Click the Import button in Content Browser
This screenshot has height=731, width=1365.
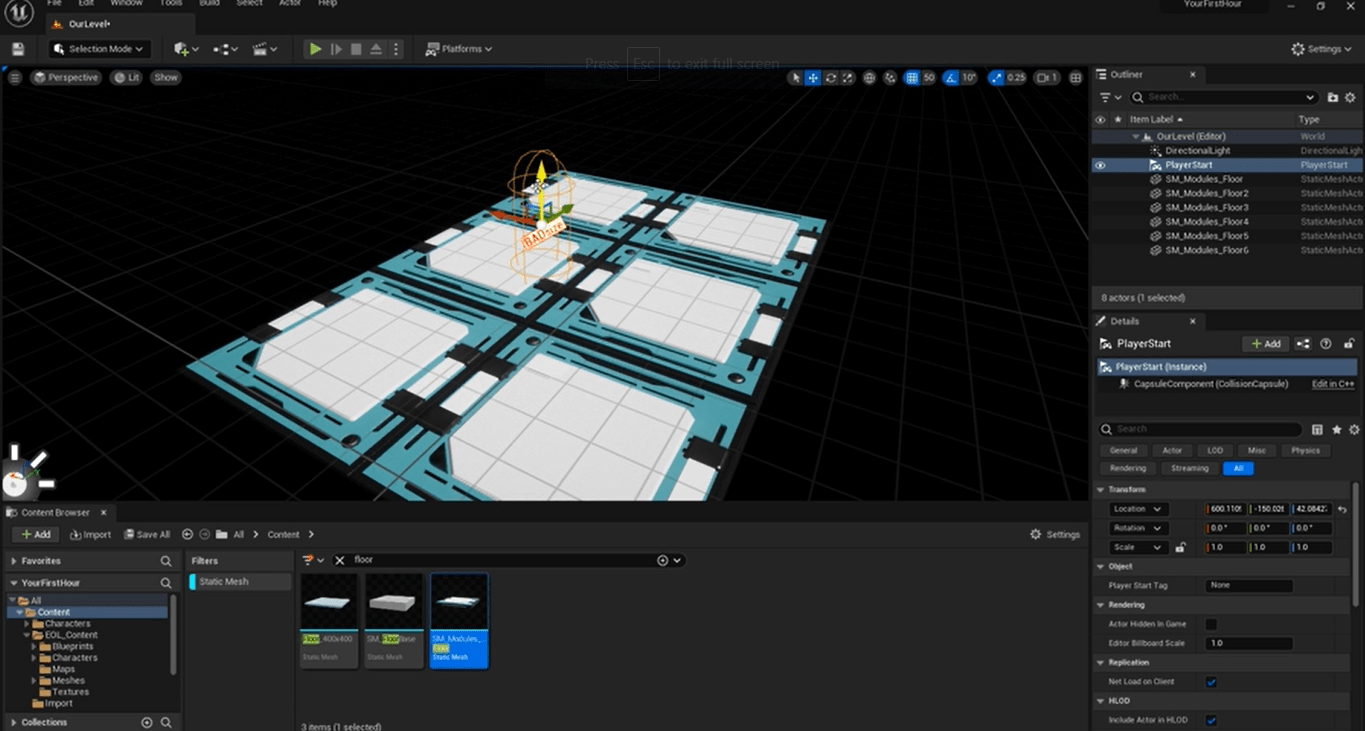point(90,535)
